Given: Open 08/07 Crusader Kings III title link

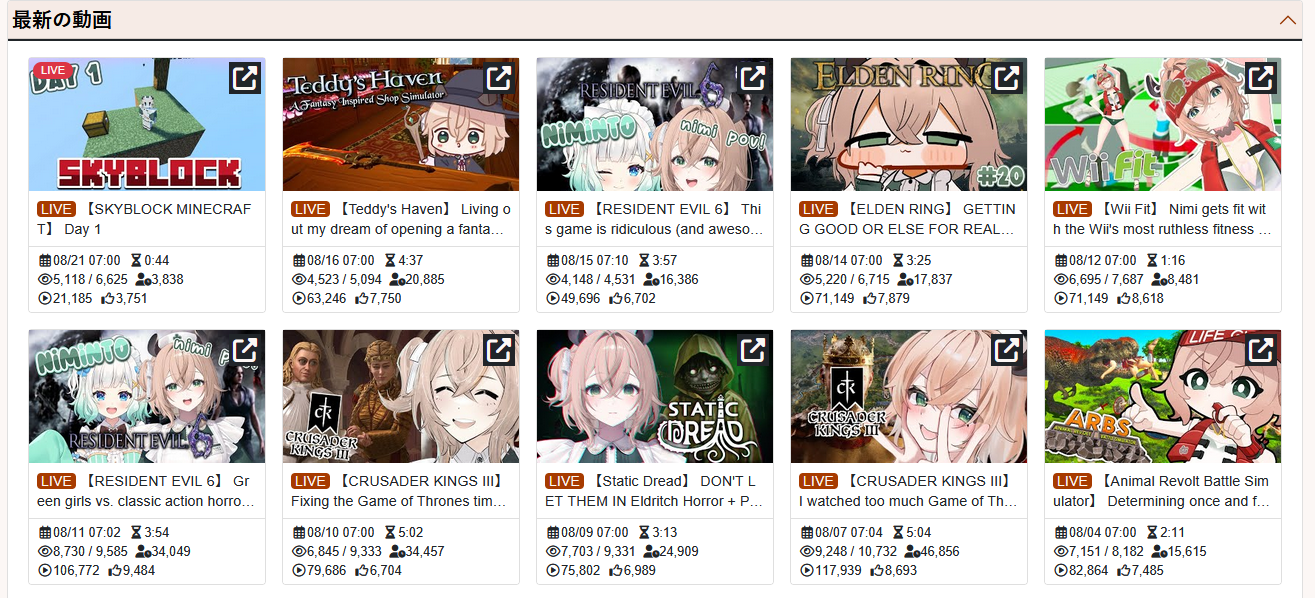Looking at the screenshot, I should (x=908, y=491).
